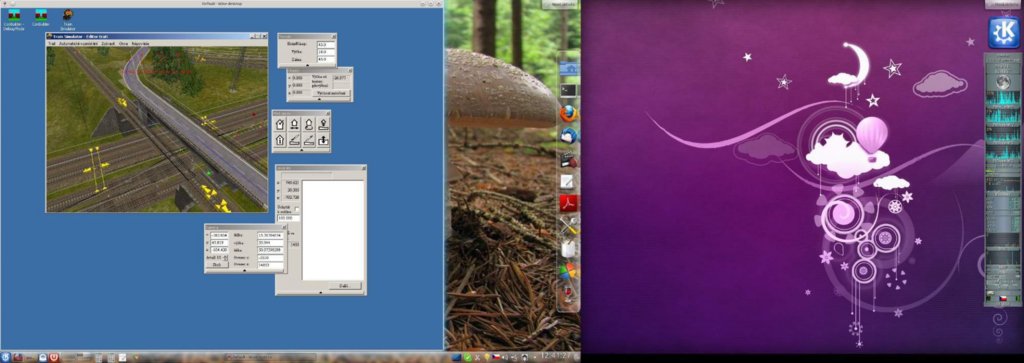This screenshot has width=1024, height=363.
Task: Click the green check icon in the system tray
Action: click(x=468, y=358)
